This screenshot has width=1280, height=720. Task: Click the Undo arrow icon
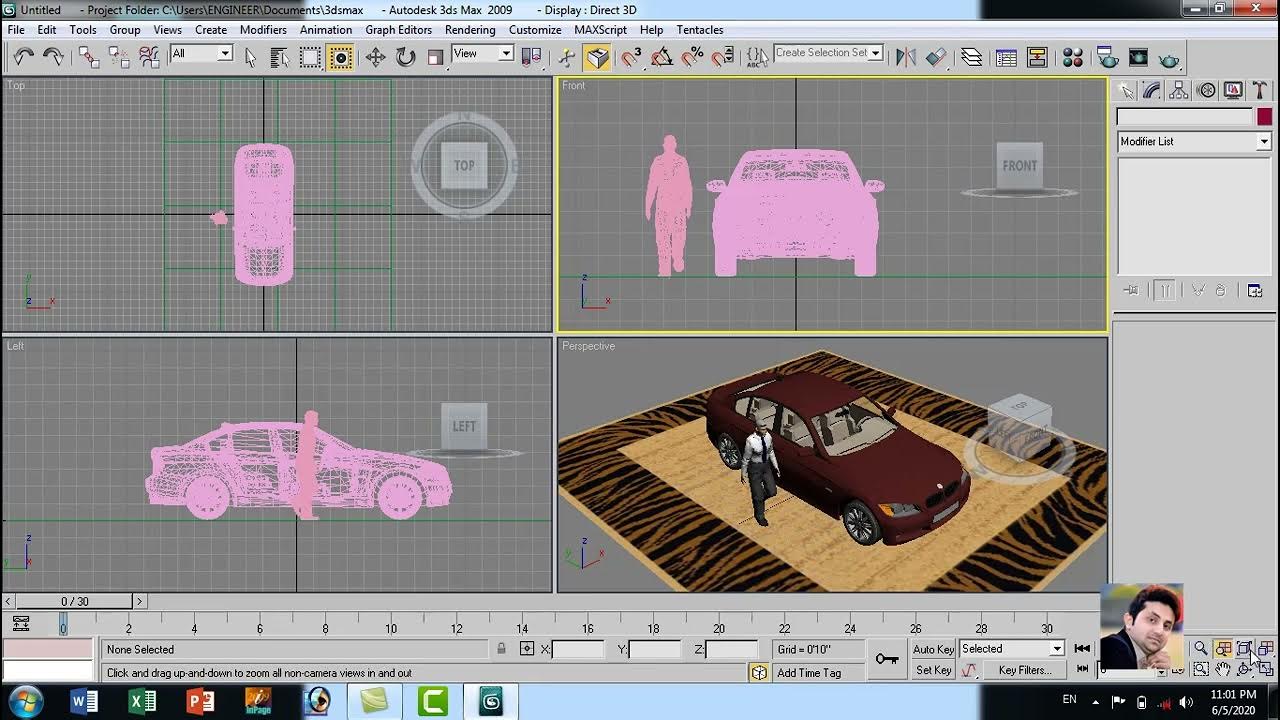(24, 57)
